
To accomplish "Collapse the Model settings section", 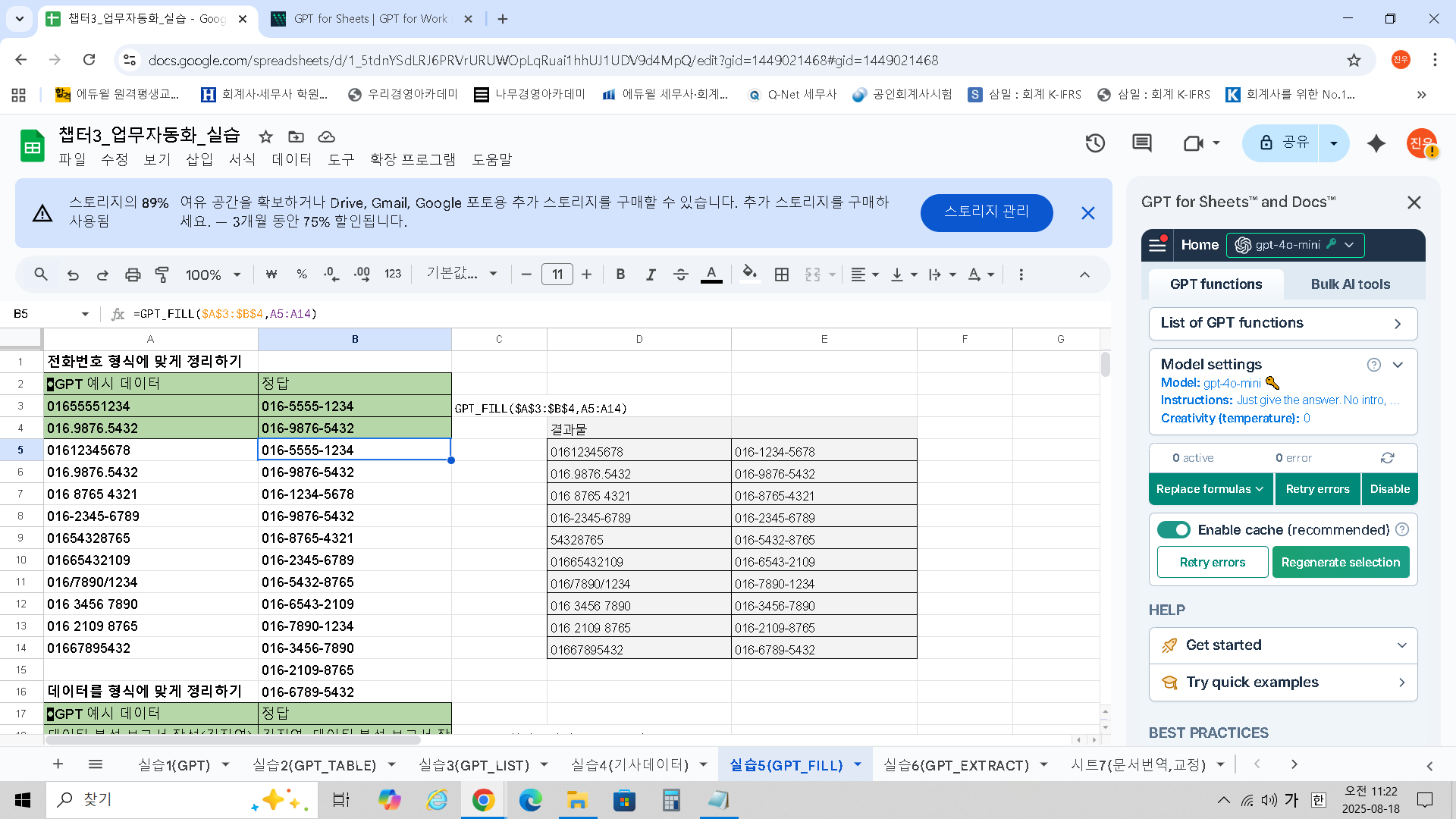I will tap(1398, 365).
